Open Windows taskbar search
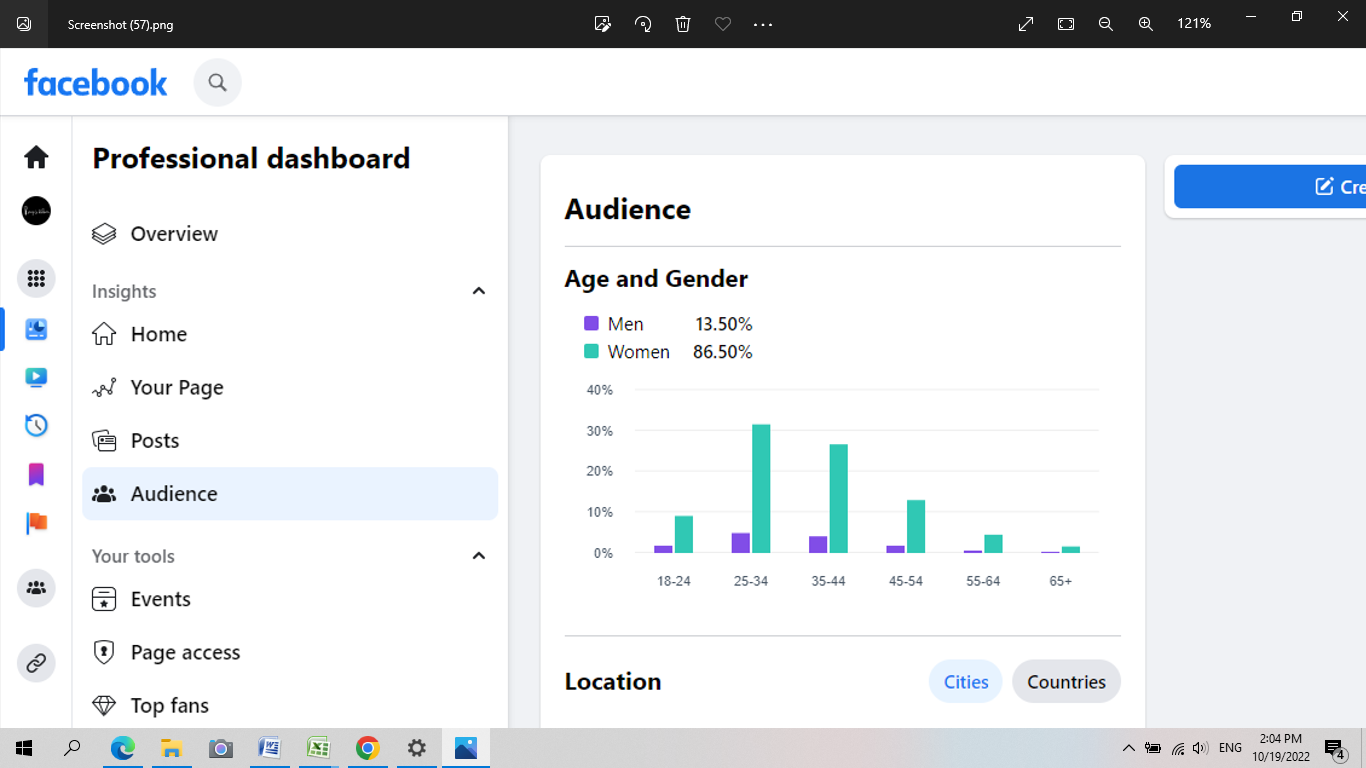The height and width of the screenshot is (768, 1366). tap(72, 748)
